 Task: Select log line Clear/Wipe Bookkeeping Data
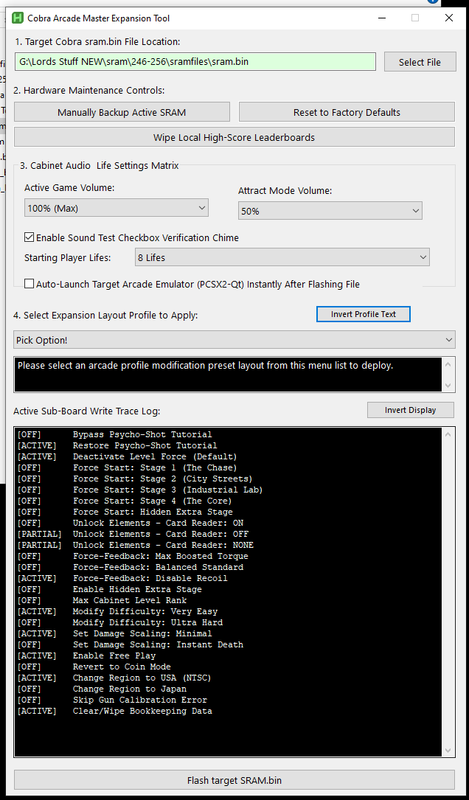pyautogui.click(x=114, y=711)
